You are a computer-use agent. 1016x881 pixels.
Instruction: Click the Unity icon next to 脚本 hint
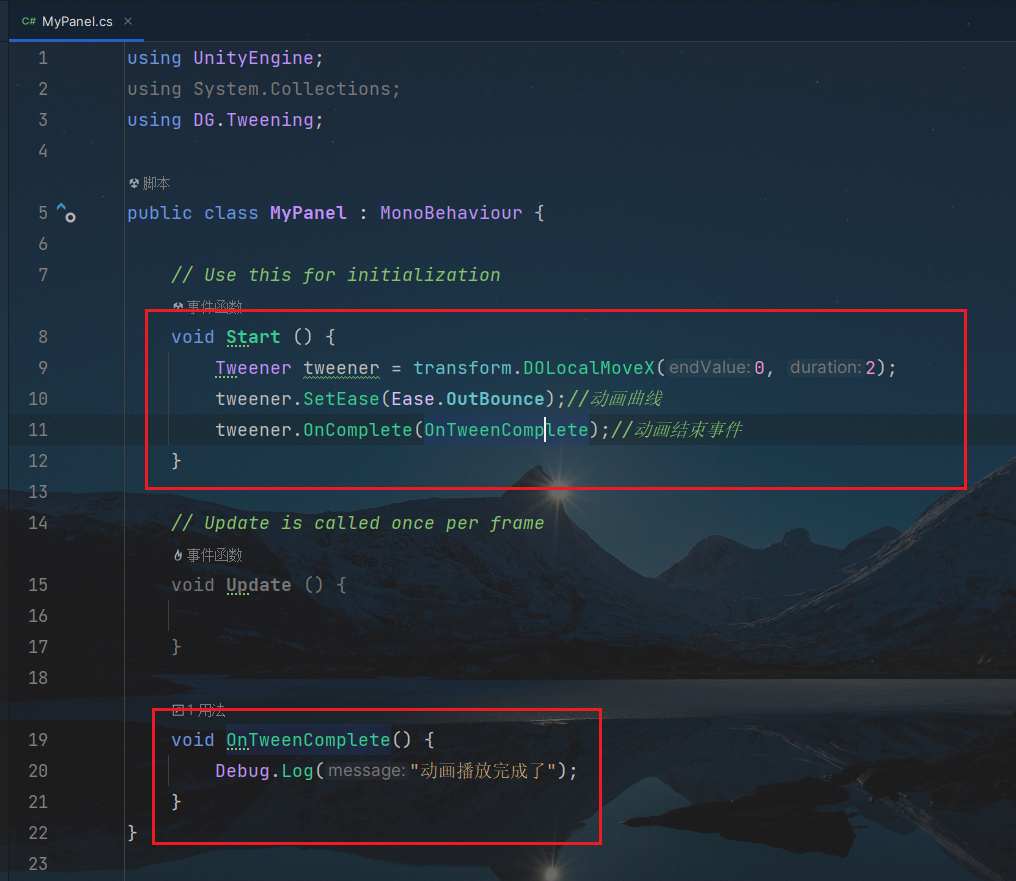134,183
